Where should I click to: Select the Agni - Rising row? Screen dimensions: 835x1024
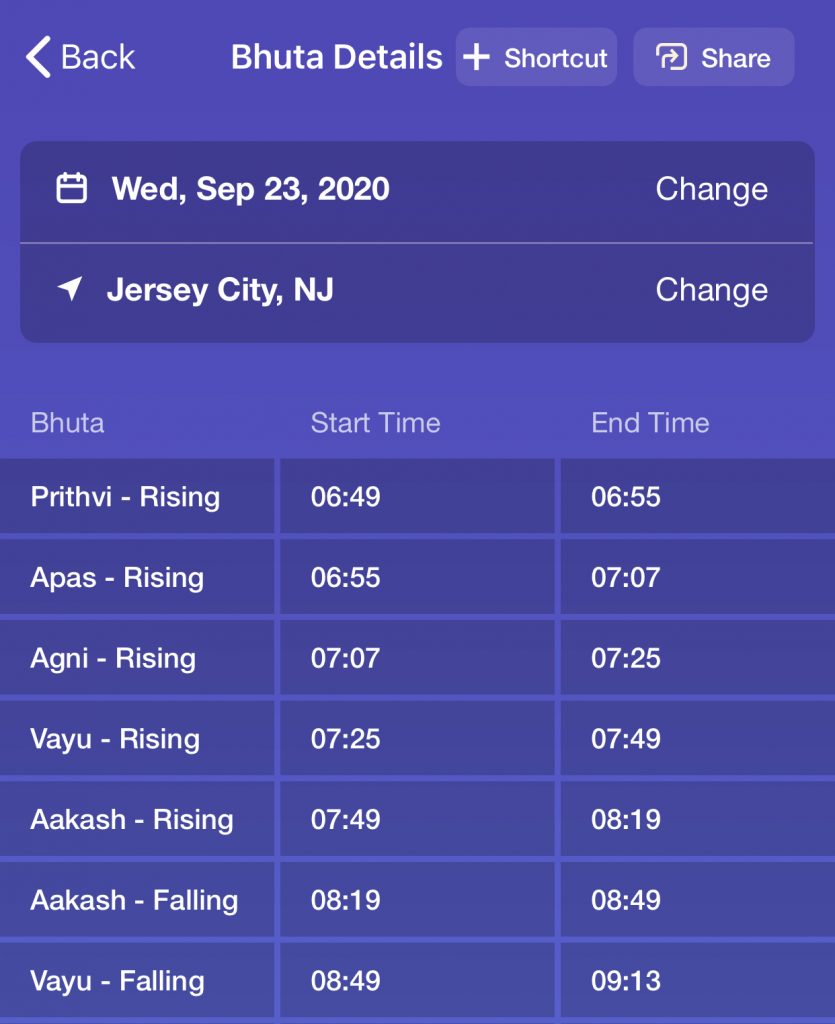[417, 658]
